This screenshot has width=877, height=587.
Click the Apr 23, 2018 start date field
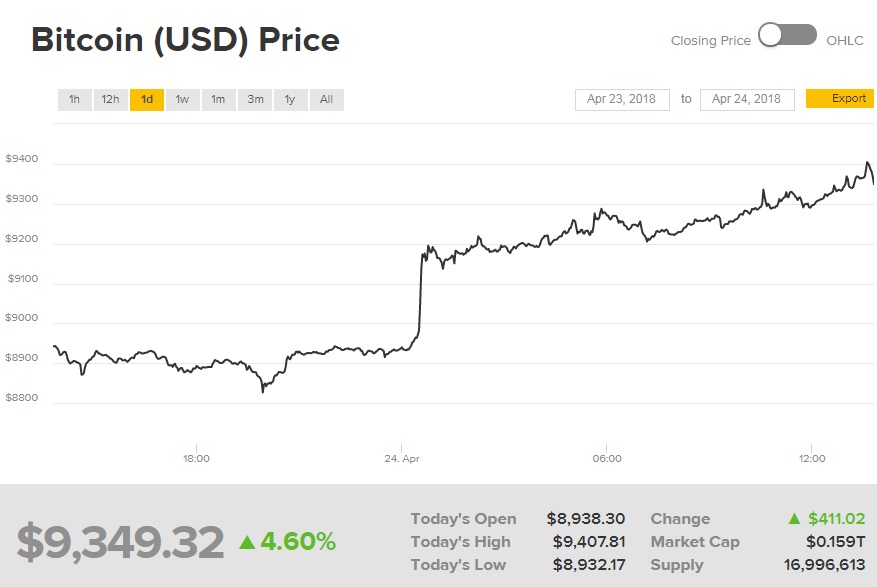pyautogui.click(x=622, y=99)
